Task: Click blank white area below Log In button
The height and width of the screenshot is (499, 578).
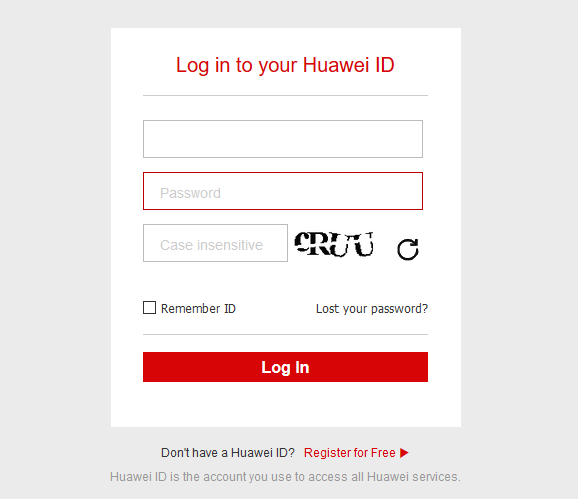Action: [285, 404]
